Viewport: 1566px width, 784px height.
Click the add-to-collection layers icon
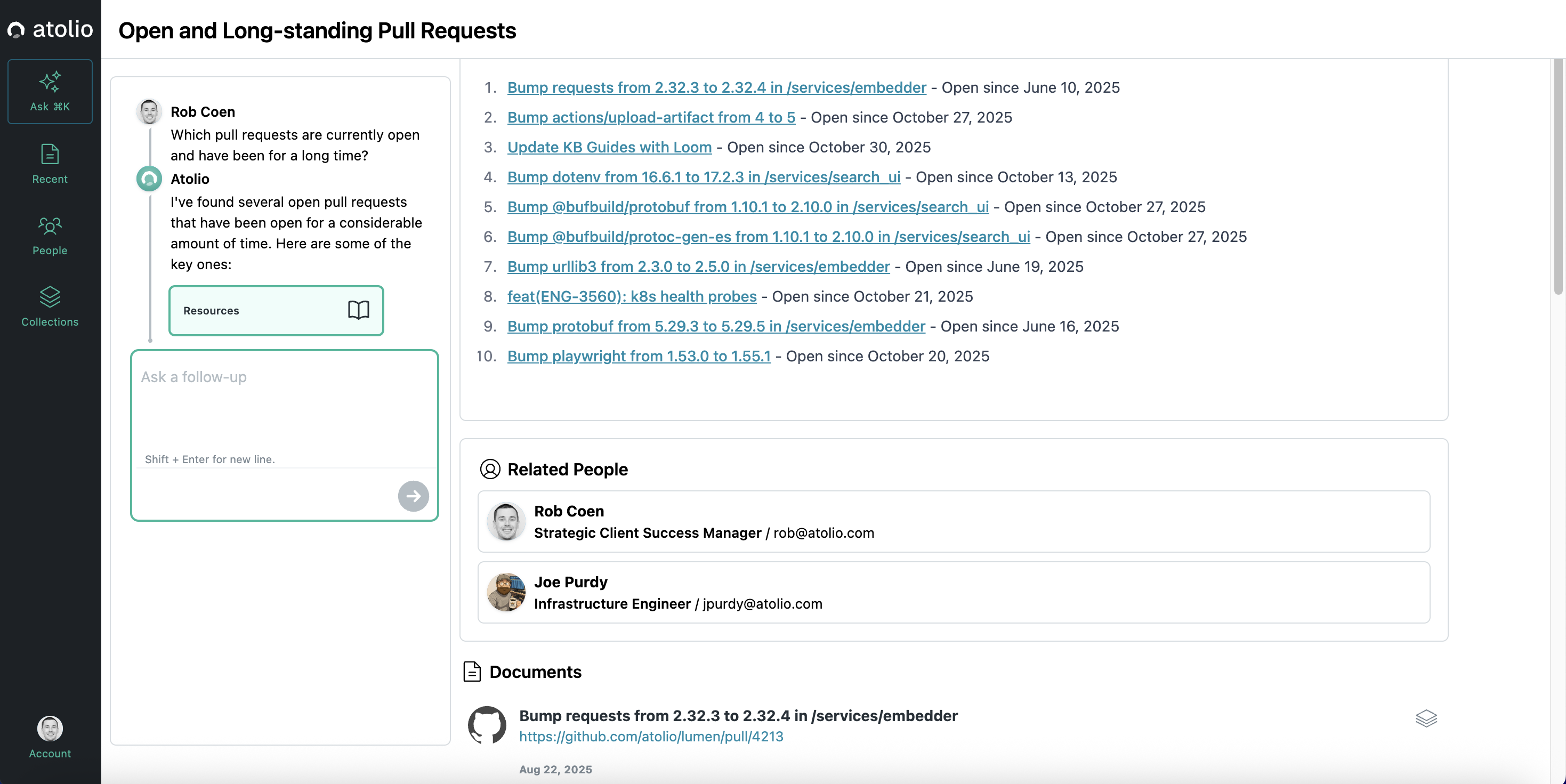[x=1426, y=718]
